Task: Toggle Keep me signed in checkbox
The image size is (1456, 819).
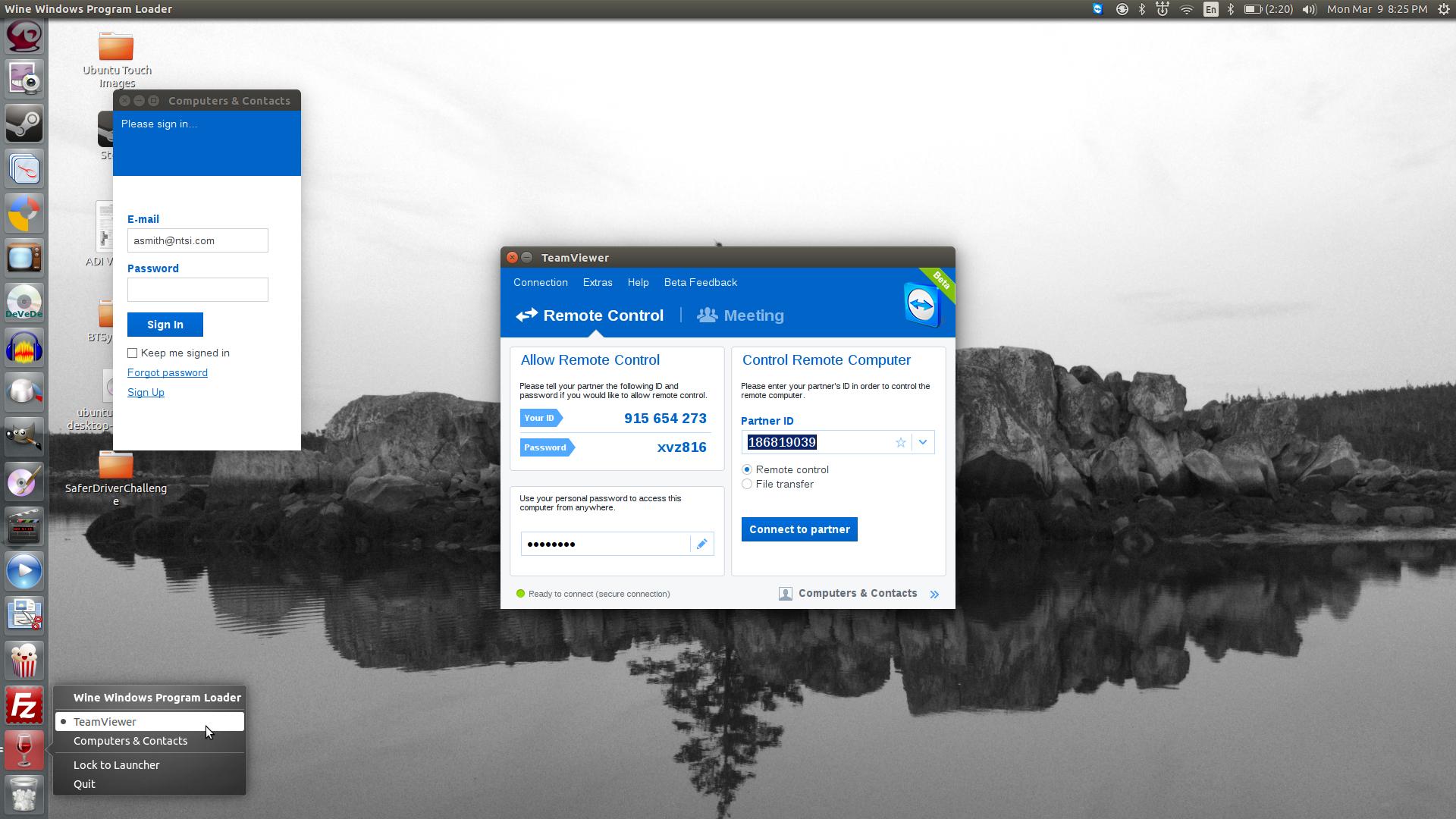Action: (x=132, y=352)
